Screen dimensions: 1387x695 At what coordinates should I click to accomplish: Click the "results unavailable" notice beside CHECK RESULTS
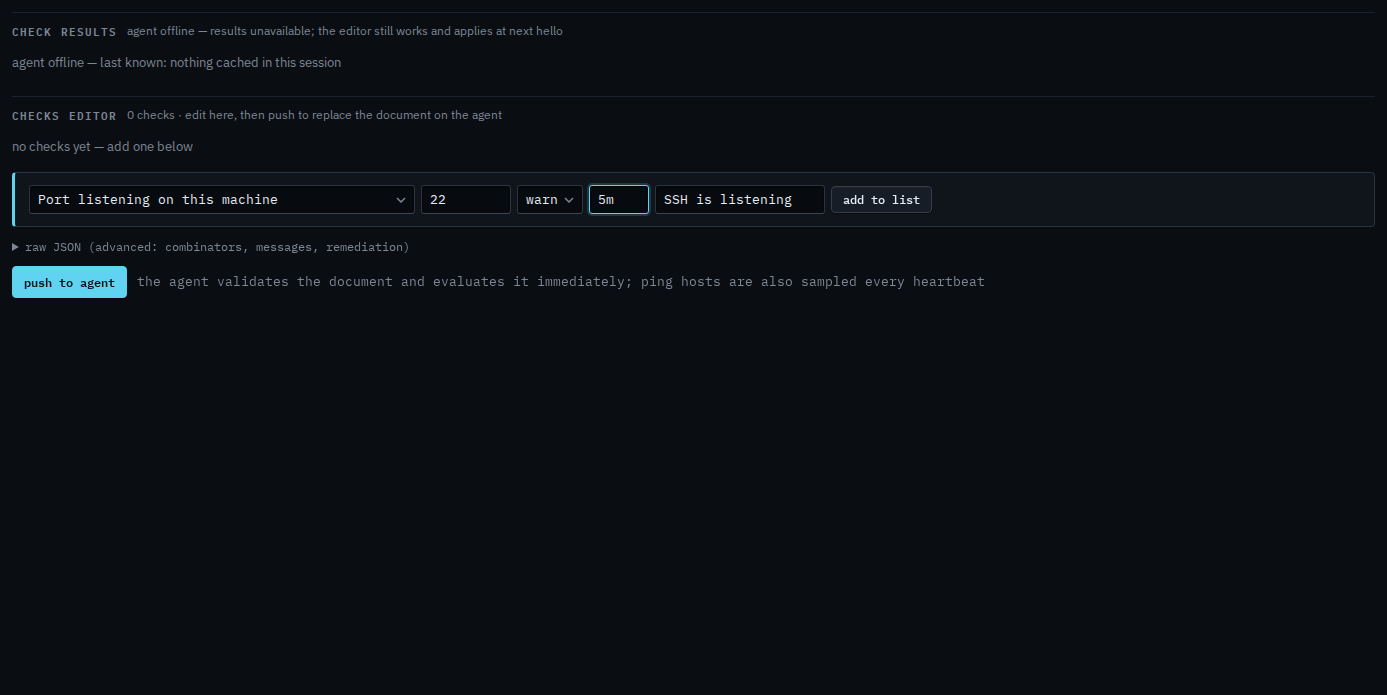coord(344,31)
